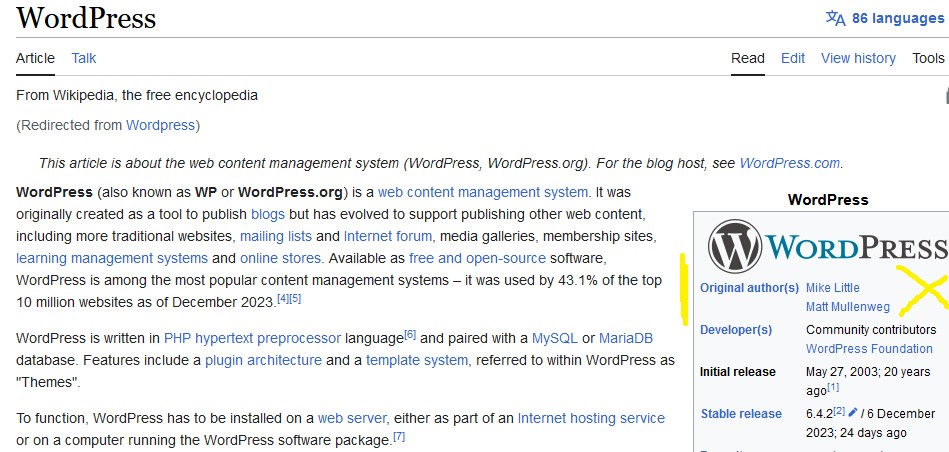Viewport: 949px width, 452px height.
Task: Click the translate languages icon
Action: point(835,18)
